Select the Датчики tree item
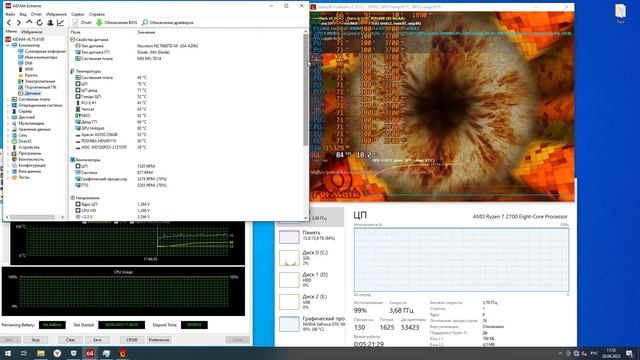Screen dimensions: 640x360 pyautogui.click(x=32, y=93)
